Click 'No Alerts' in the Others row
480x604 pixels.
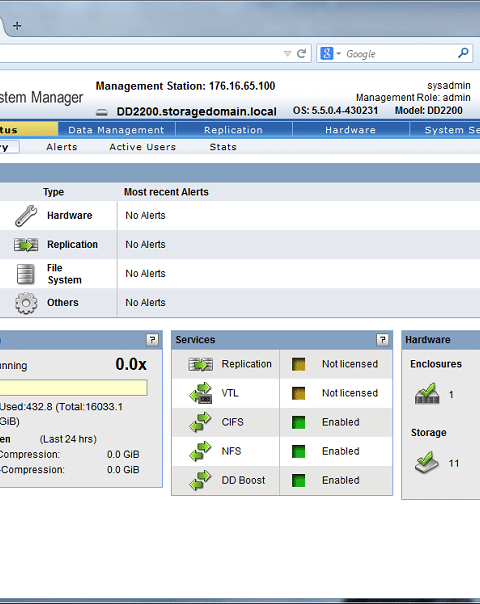pos(145,302)
